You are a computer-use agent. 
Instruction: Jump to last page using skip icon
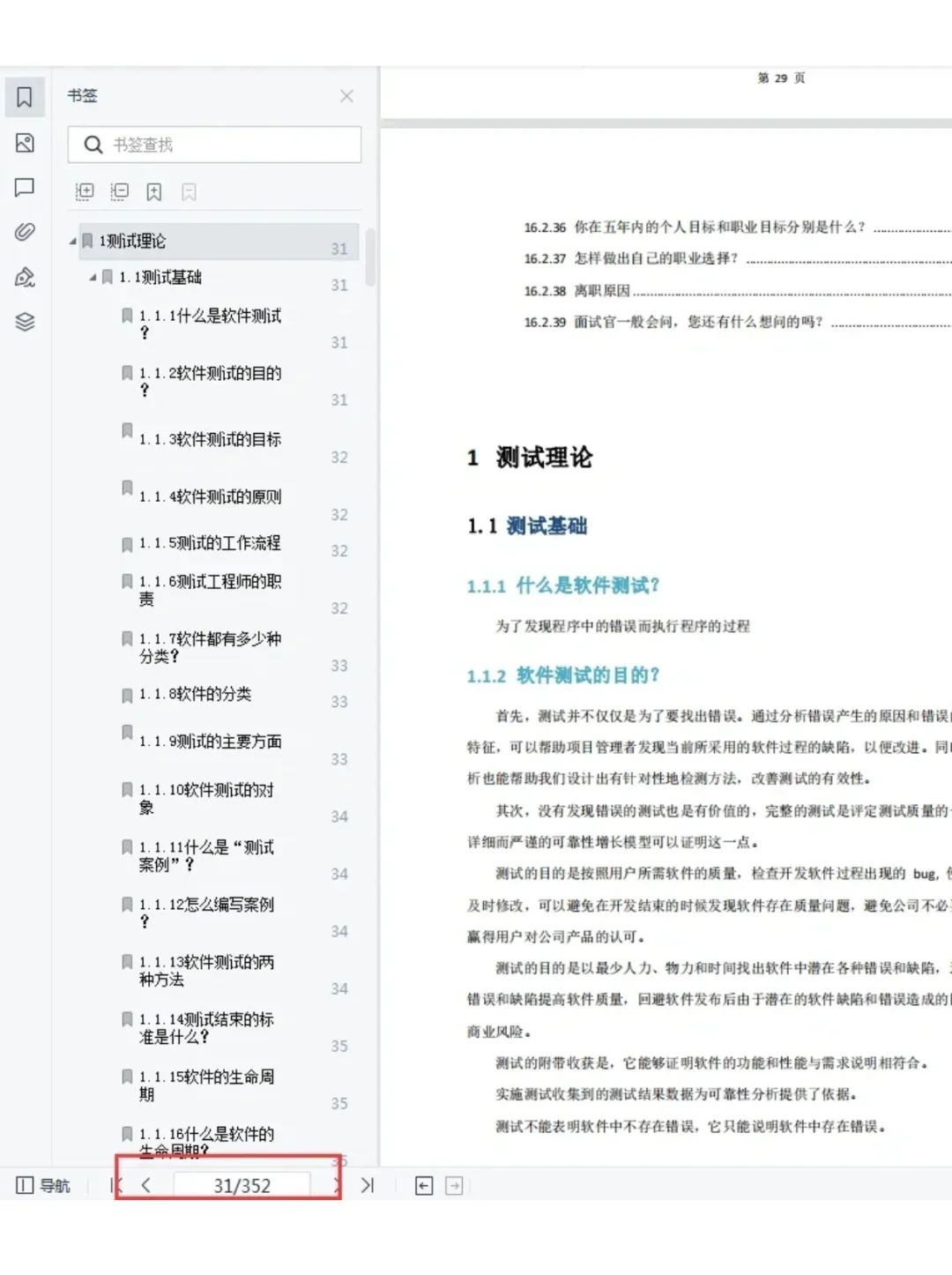[368, 1185]
